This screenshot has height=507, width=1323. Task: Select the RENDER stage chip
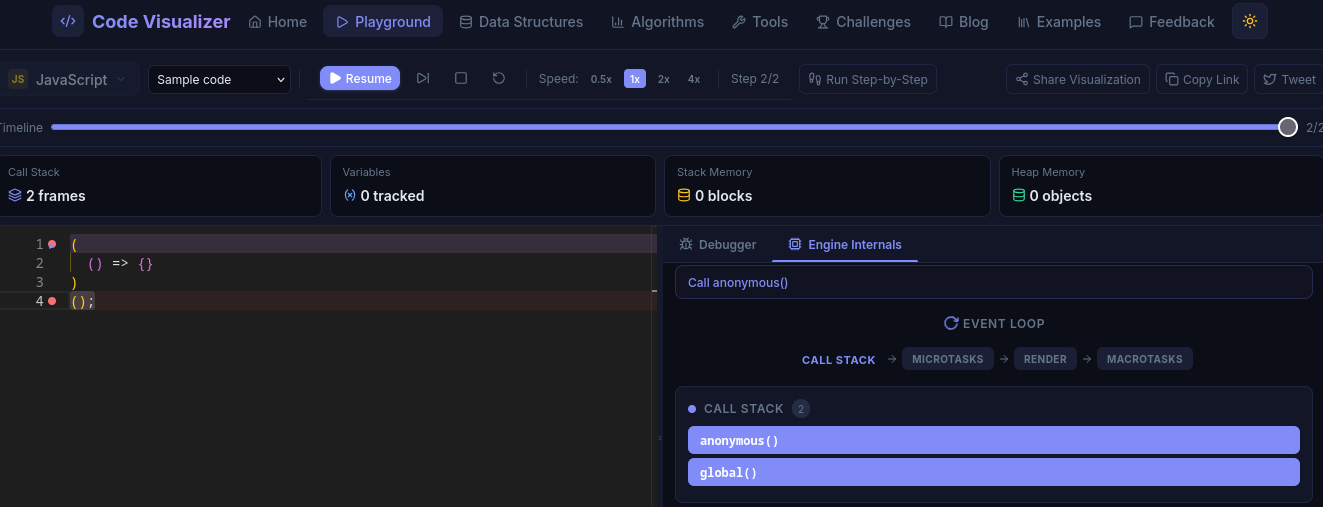coord(1045,359)
